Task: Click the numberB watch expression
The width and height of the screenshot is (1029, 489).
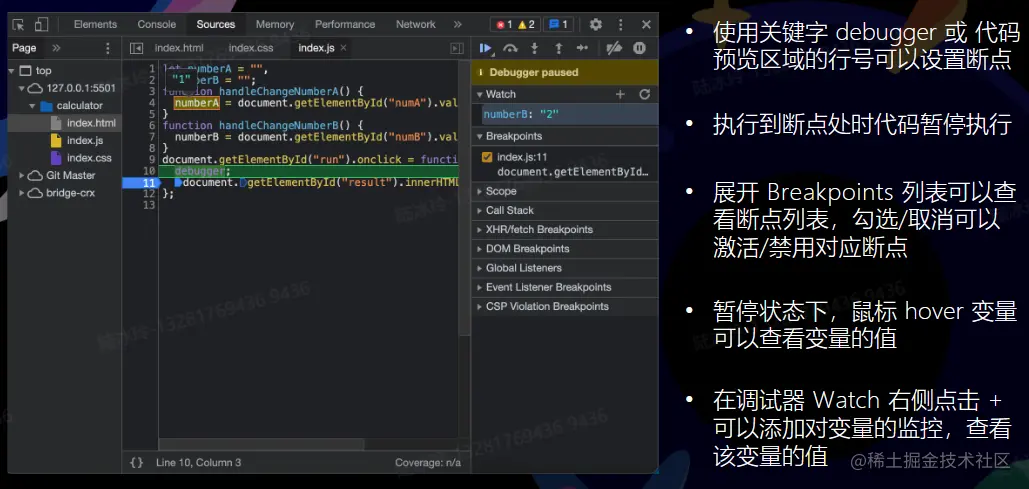Action: coord(569,115)
